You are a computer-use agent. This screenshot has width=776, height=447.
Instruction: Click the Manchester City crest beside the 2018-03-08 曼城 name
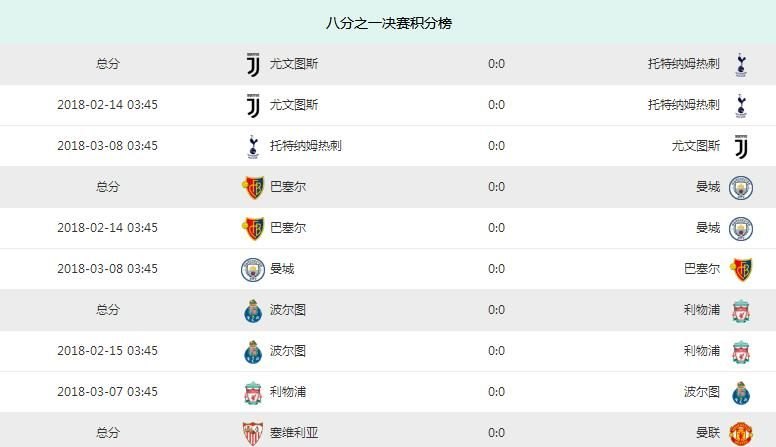coord(252,269)
